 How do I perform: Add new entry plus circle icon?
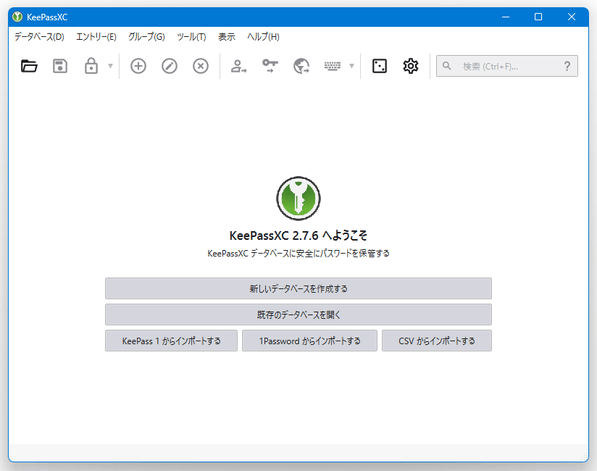tap(138, 66)
